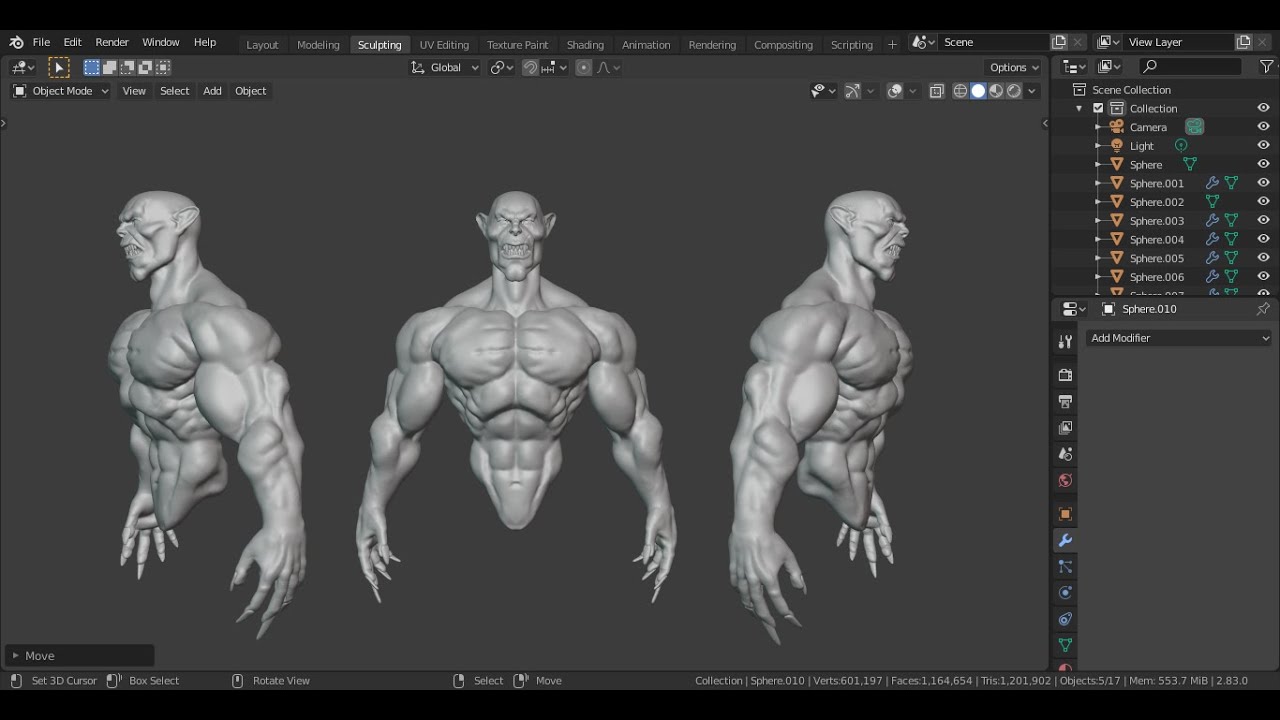Open the File menu
This screenshot has width=1280, height=720.
tap(41, 42)
